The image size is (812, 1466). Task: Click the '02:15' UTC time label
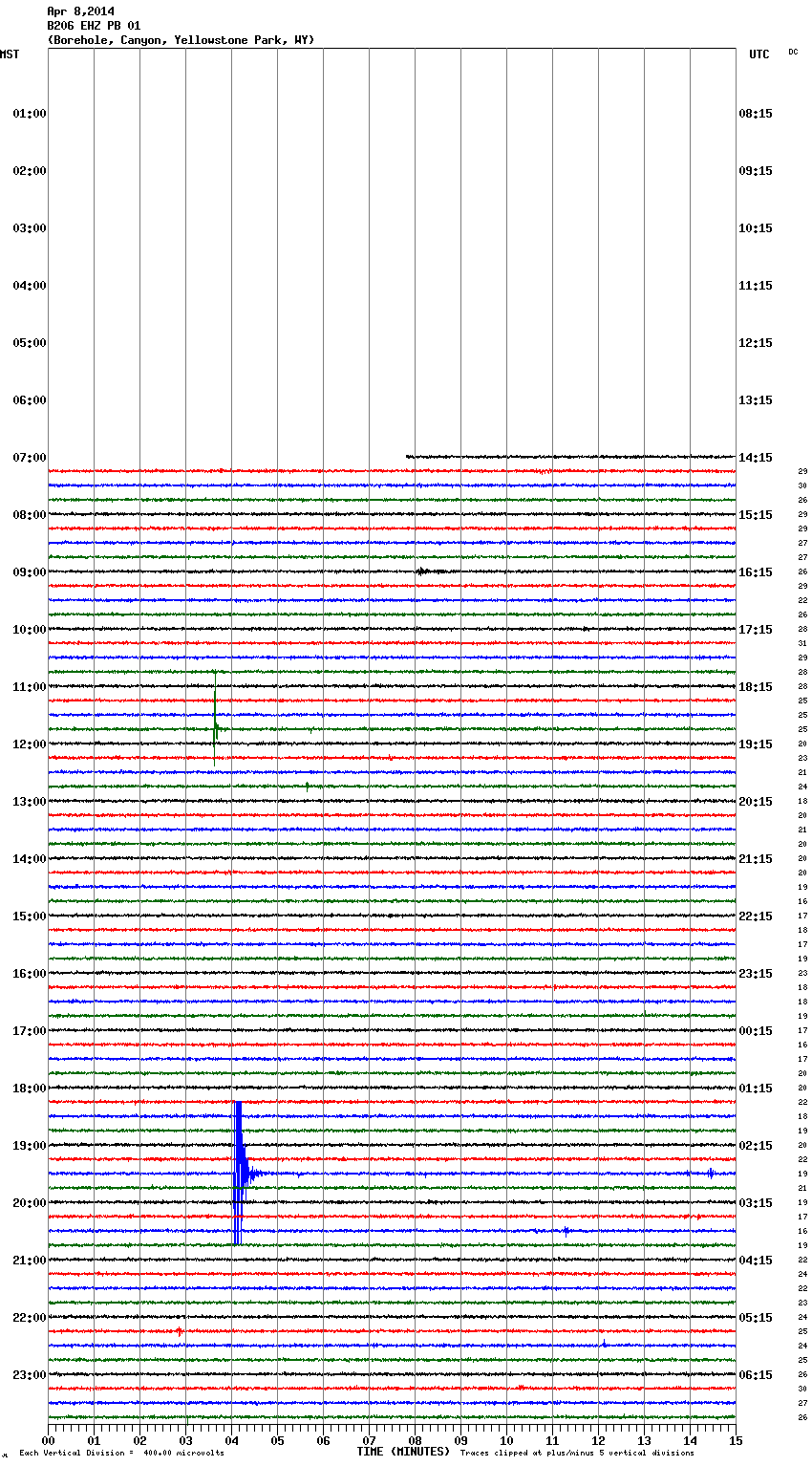click(756, 1146)
